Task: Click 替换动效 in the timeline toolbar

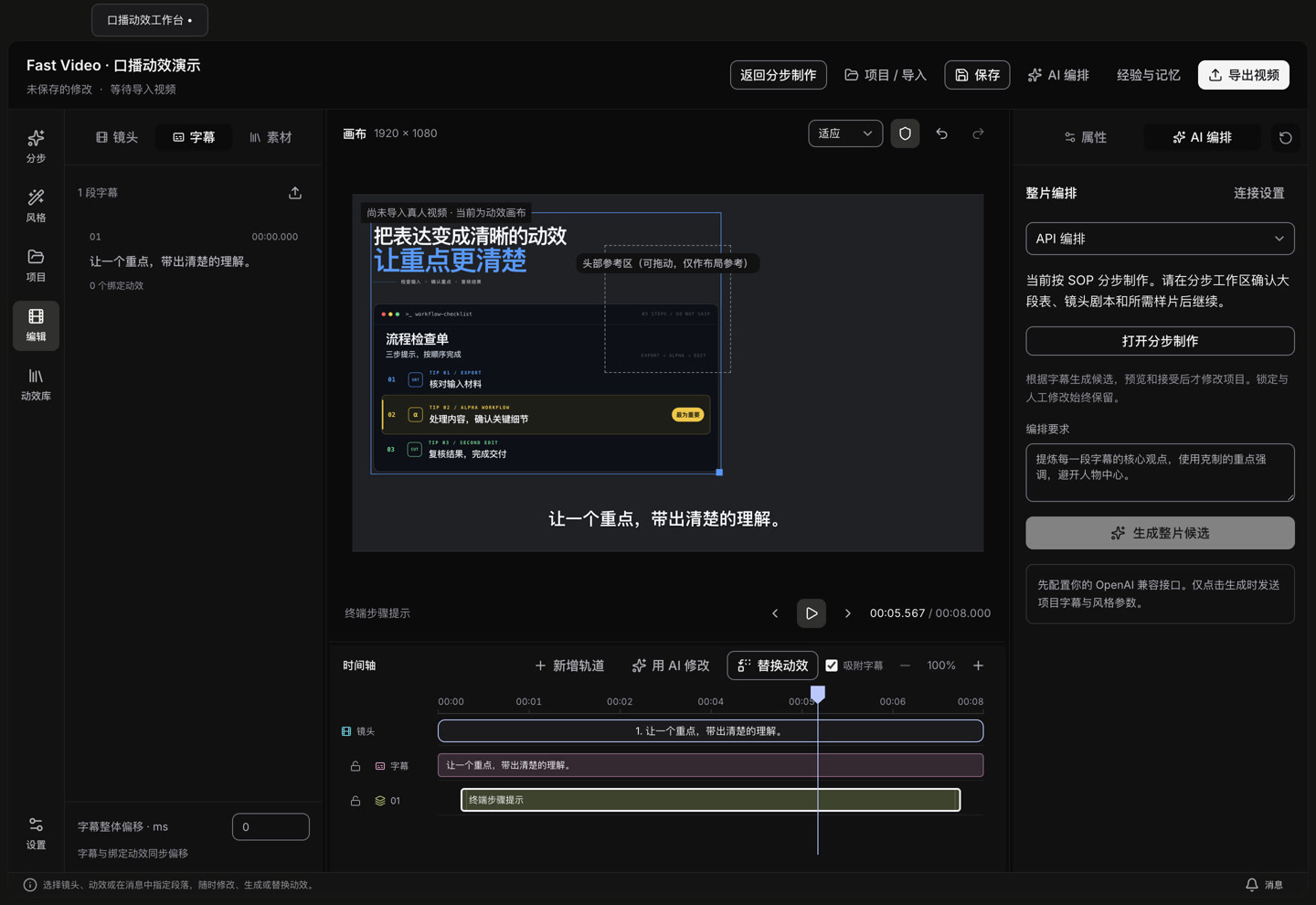Action: click(x=772, y=665)
